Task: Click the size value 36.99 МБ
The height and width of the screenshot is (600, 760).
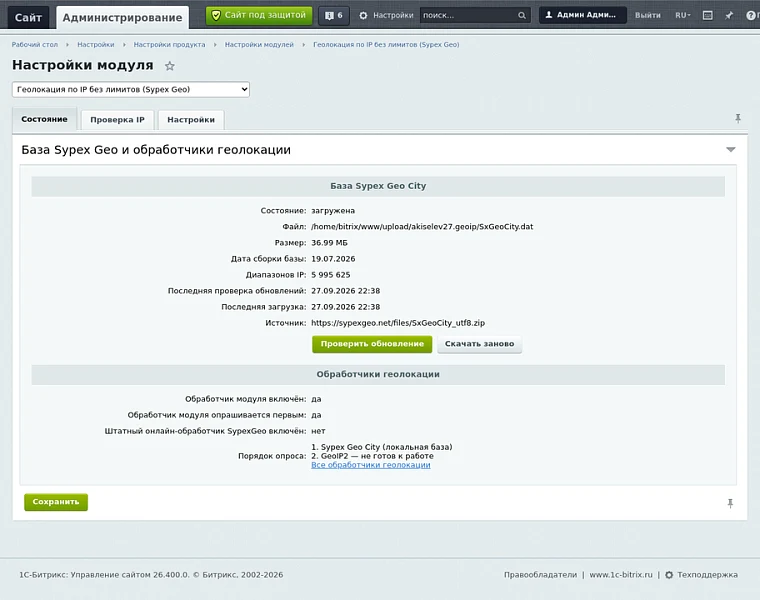Action: [329, 243]
